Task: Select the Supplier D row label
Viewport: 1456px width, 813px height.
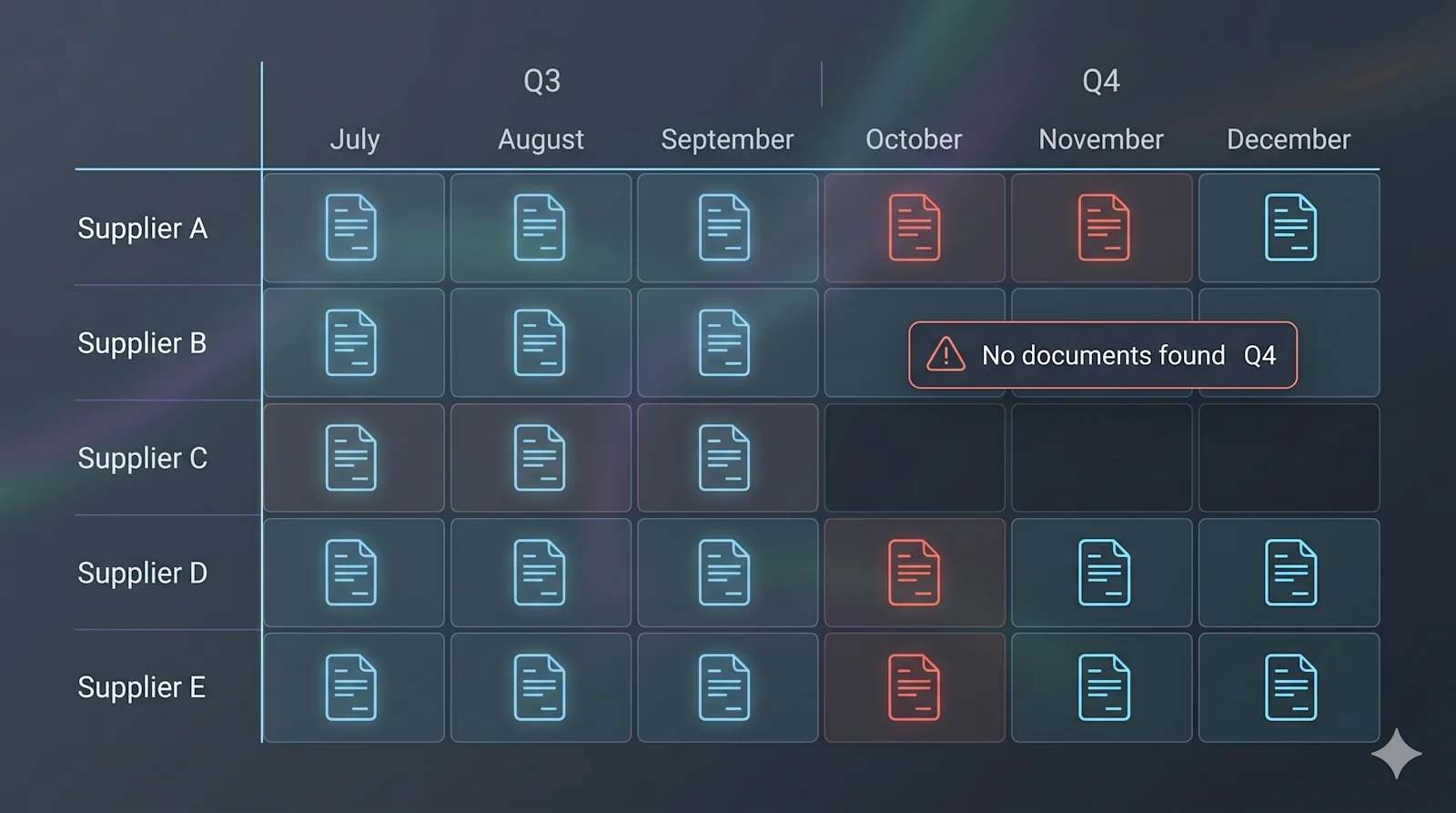Action: 143,573
